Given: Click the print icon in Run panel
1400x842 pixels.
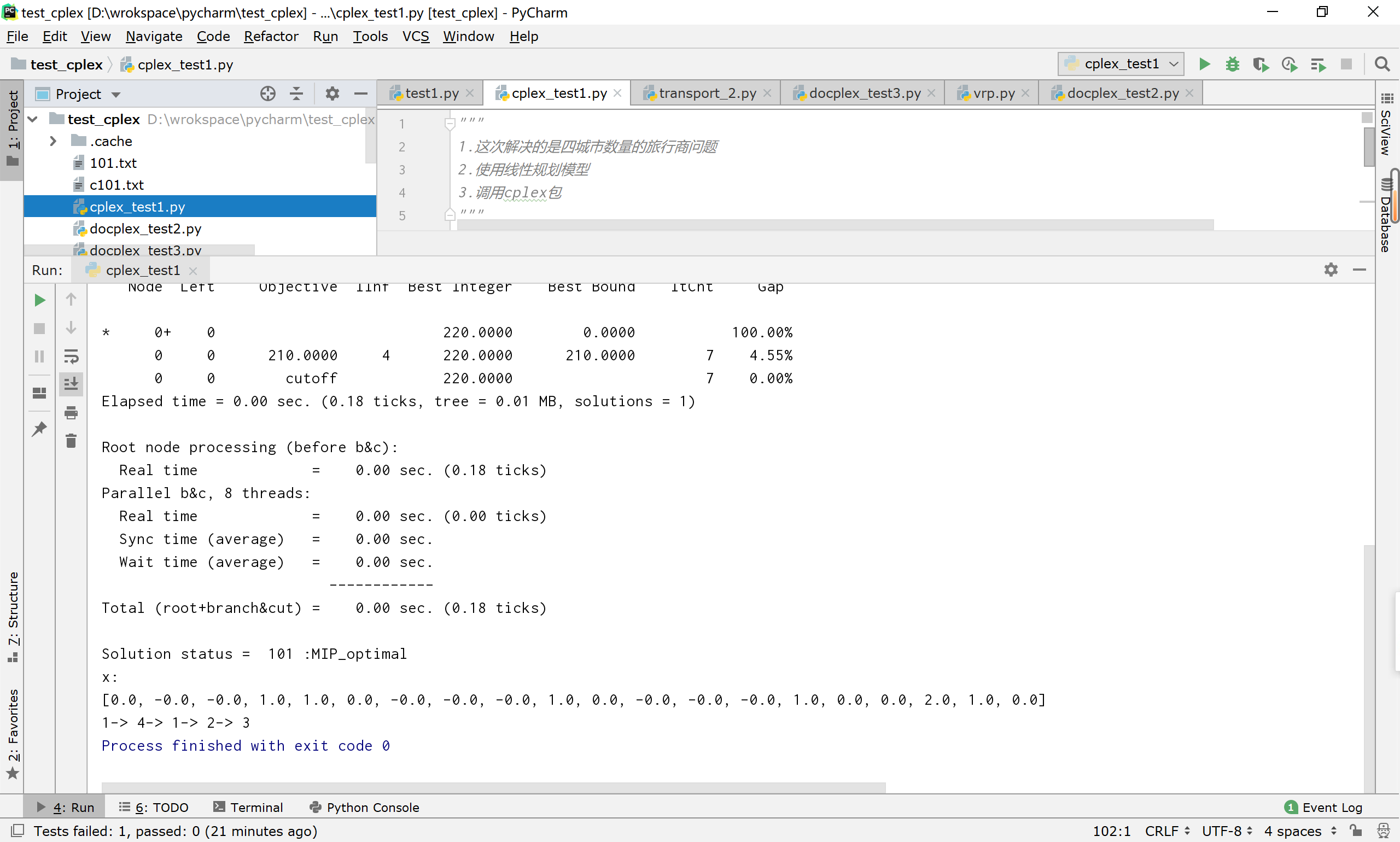Looking at the screenshot, I should (71, 412).
